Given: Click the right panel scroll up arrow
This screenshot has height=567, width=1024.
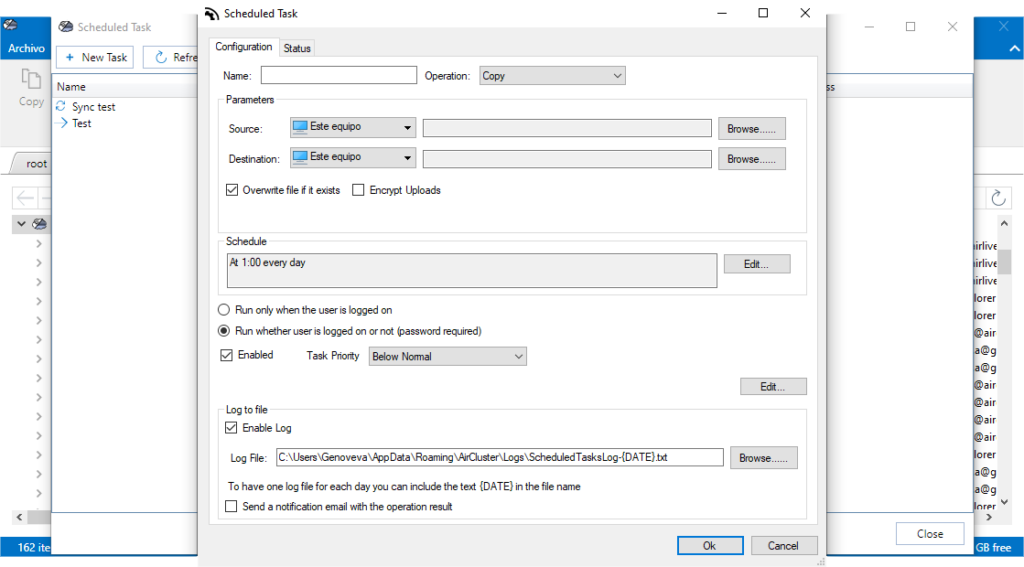Looking at the screenshot, I should (1004, 223).
